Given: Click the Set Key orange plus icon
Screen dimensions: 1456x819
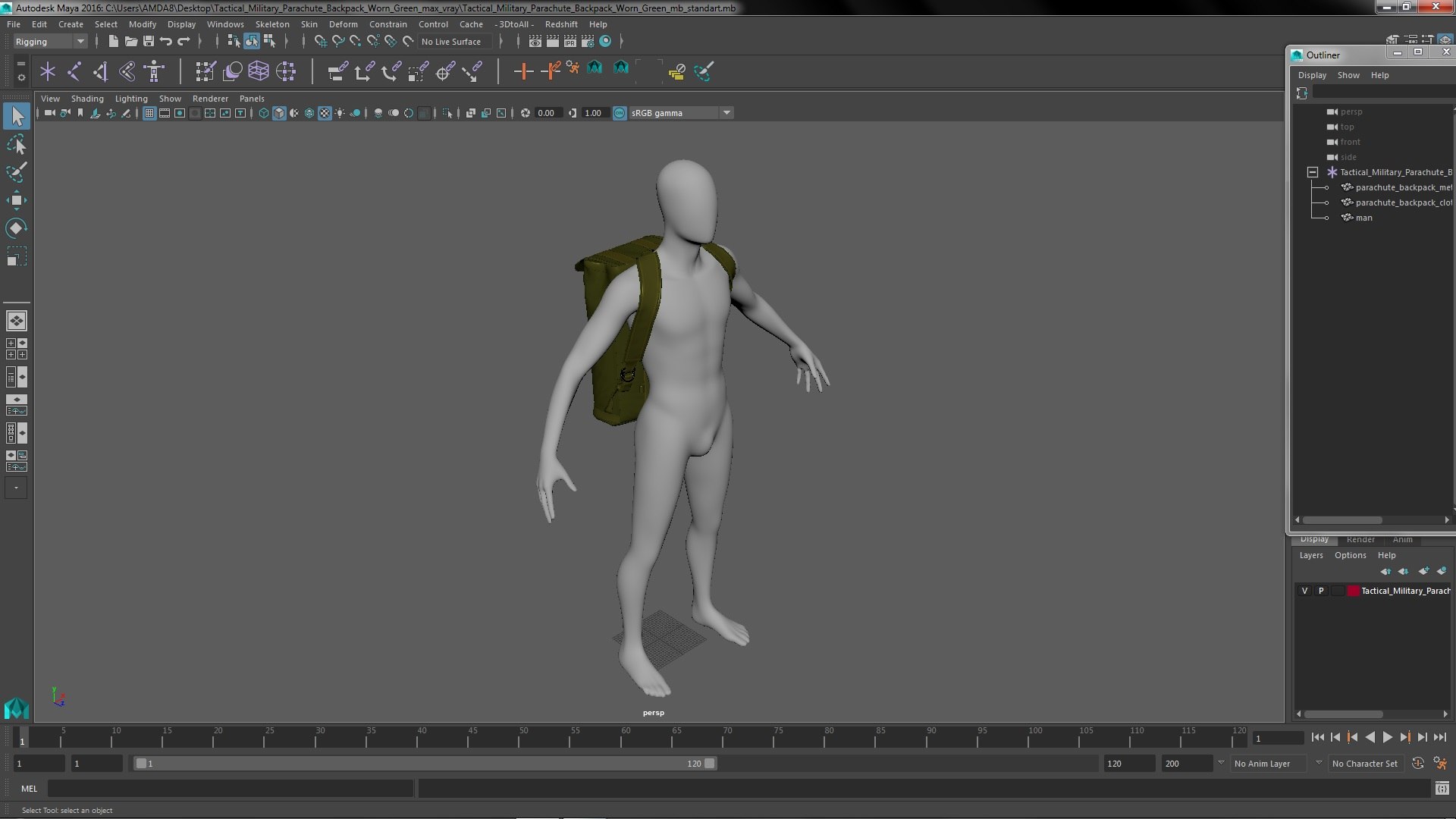Looking at the screenshot, I should point(522,71).
